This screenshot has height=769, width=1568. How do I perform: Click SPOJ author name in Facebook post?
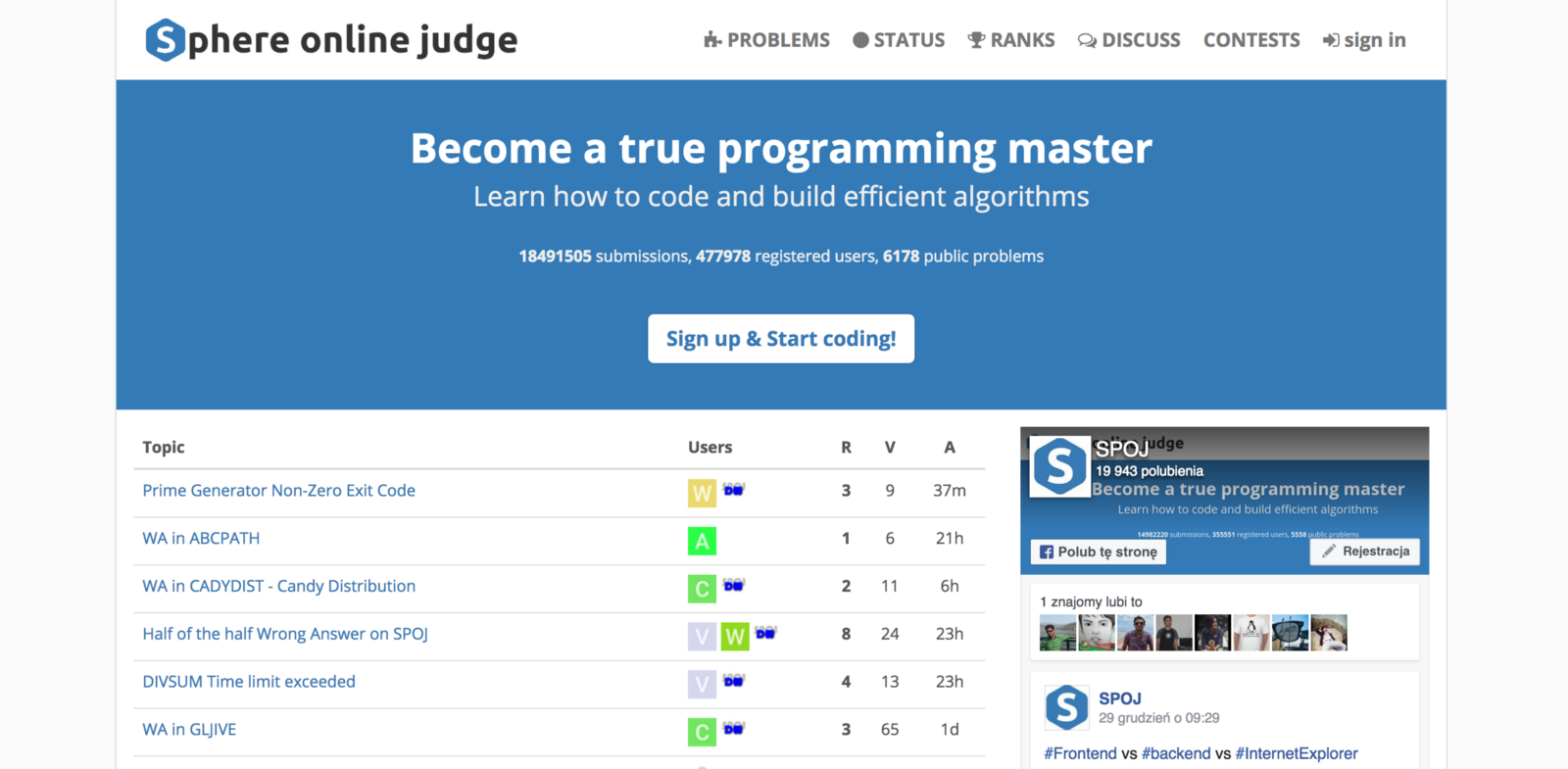(1120, 698)
